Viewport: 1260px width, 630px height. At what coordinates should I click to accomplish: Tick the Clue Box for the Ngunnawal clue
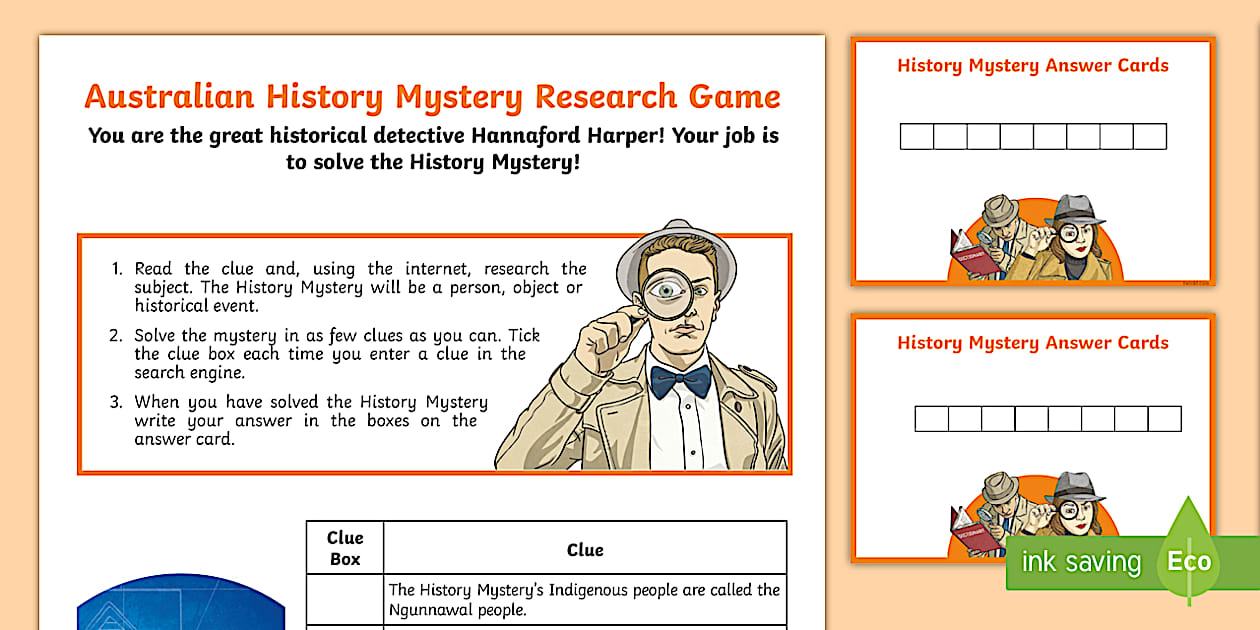pos(345,597)
